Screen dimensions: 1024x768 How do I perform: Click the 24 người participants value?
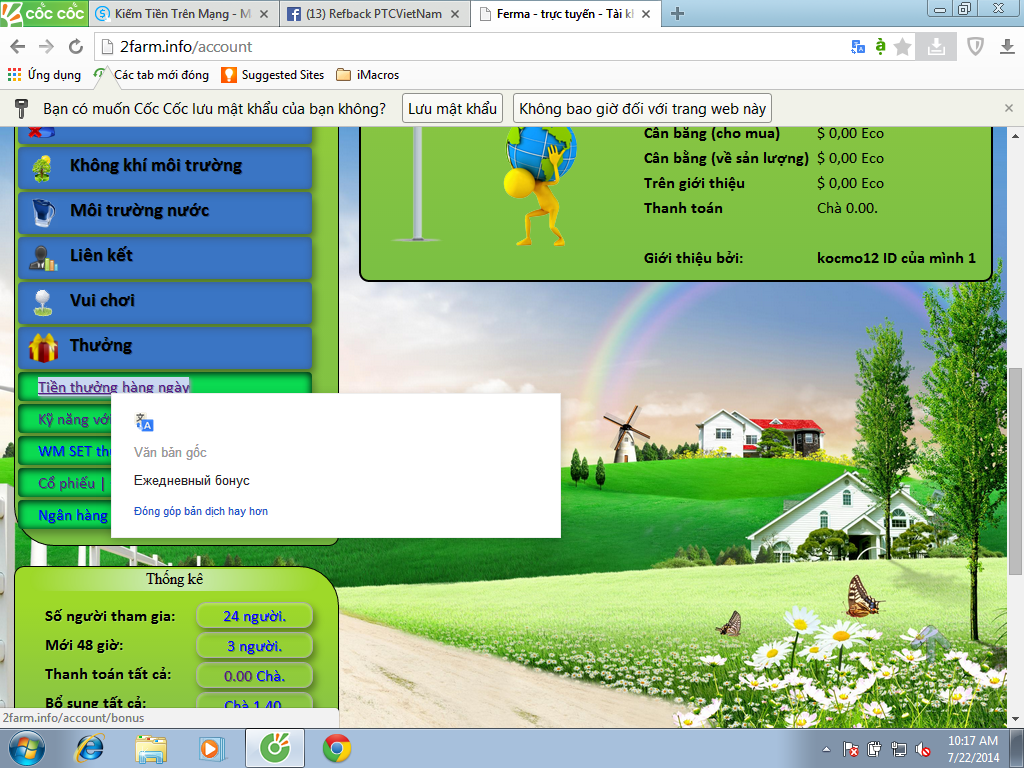click(255, 616)
